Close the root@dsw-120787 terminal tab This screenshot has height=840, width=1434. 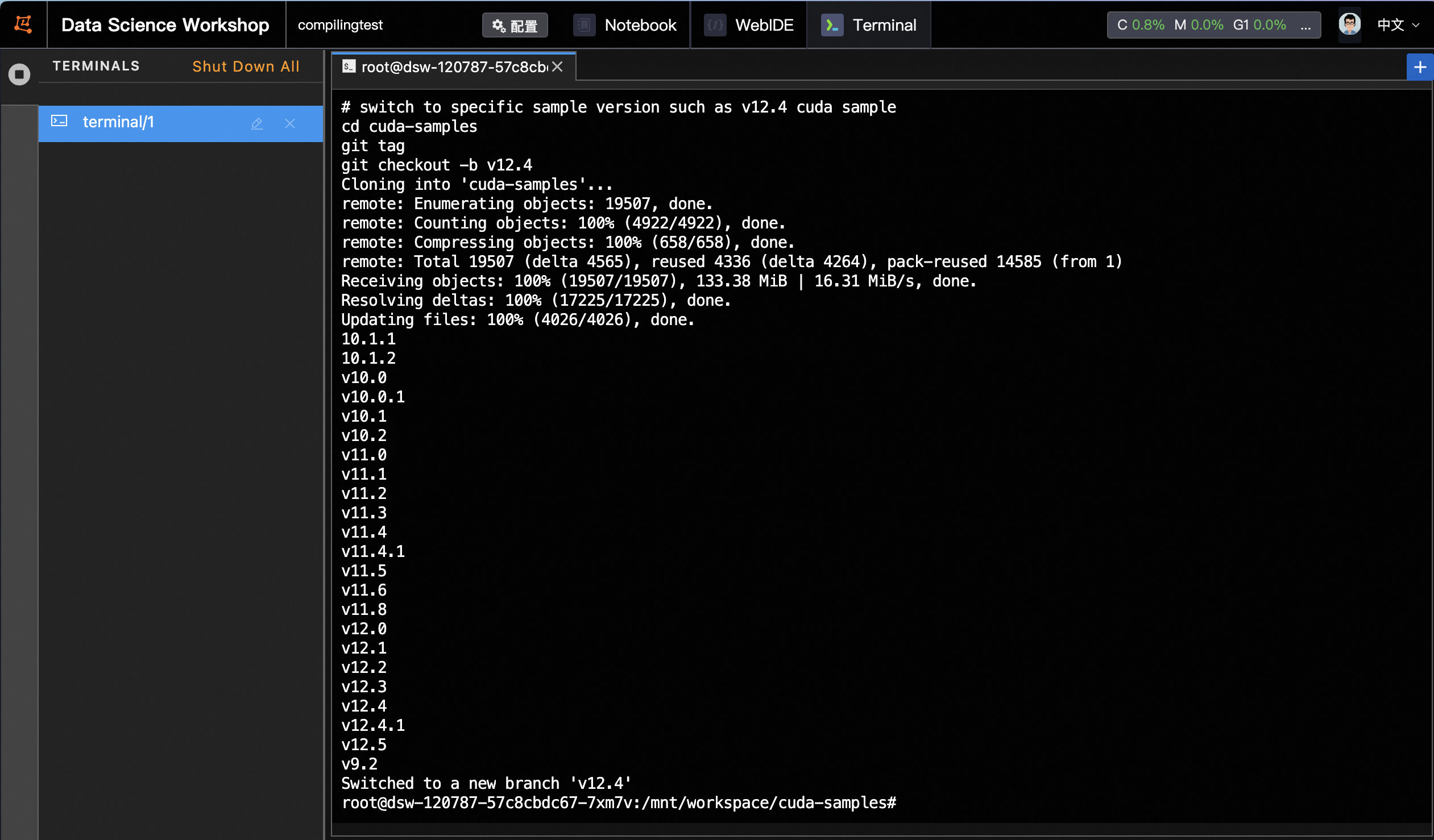pyautogui.click(x=557, y=67)
